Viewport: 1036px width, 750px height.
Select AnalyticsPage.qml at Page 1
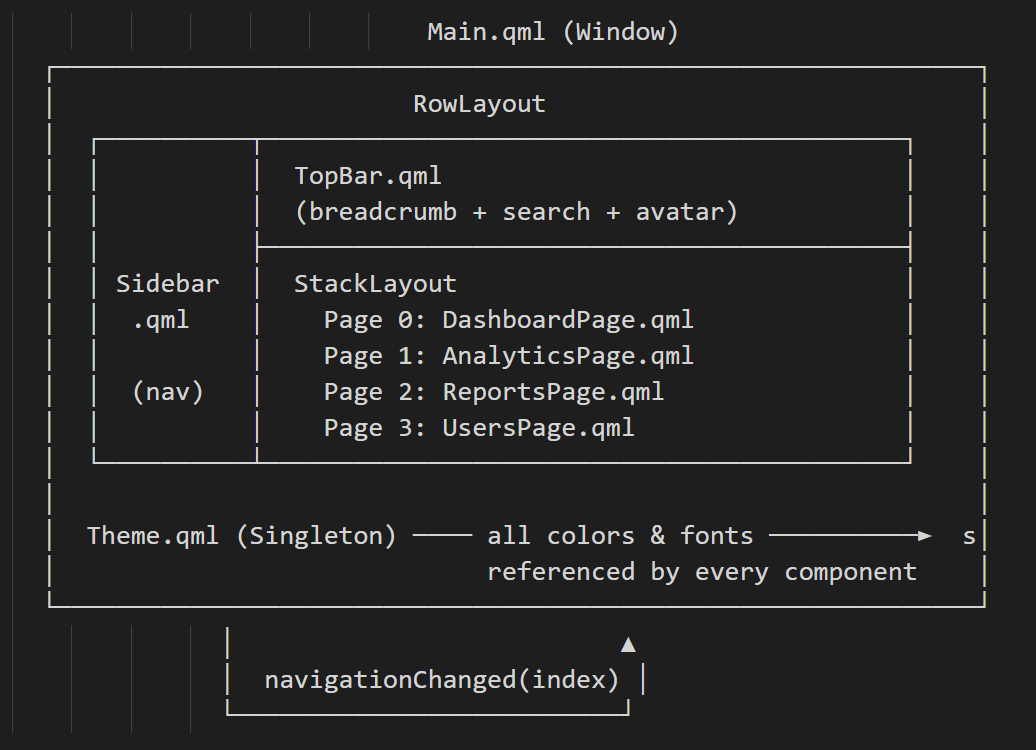tap(508, 355)
